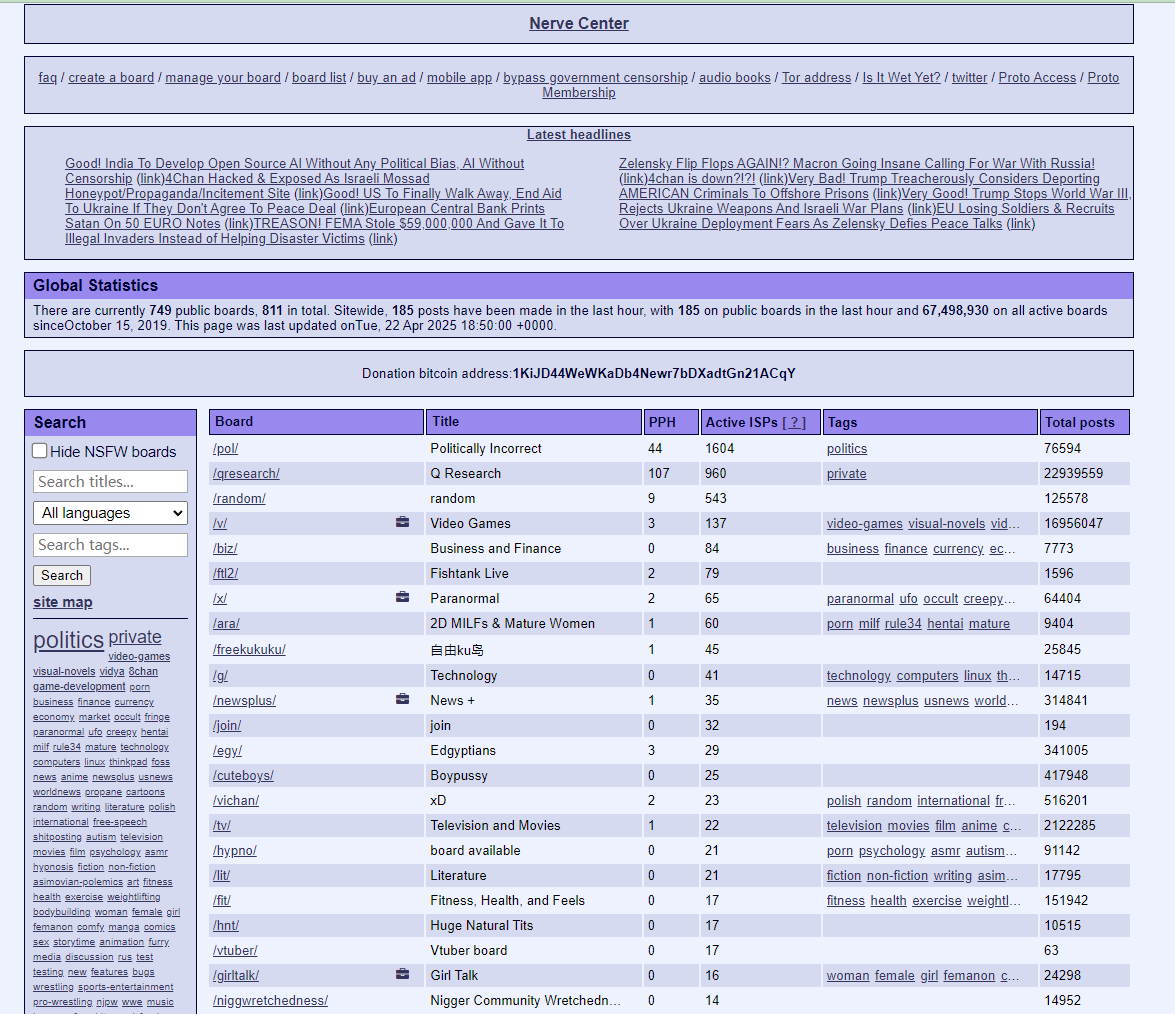This screenshot has width=1175, height=1014.
Task: Click the large politics tag in the sidebar
Action: (x=68, y=640)
